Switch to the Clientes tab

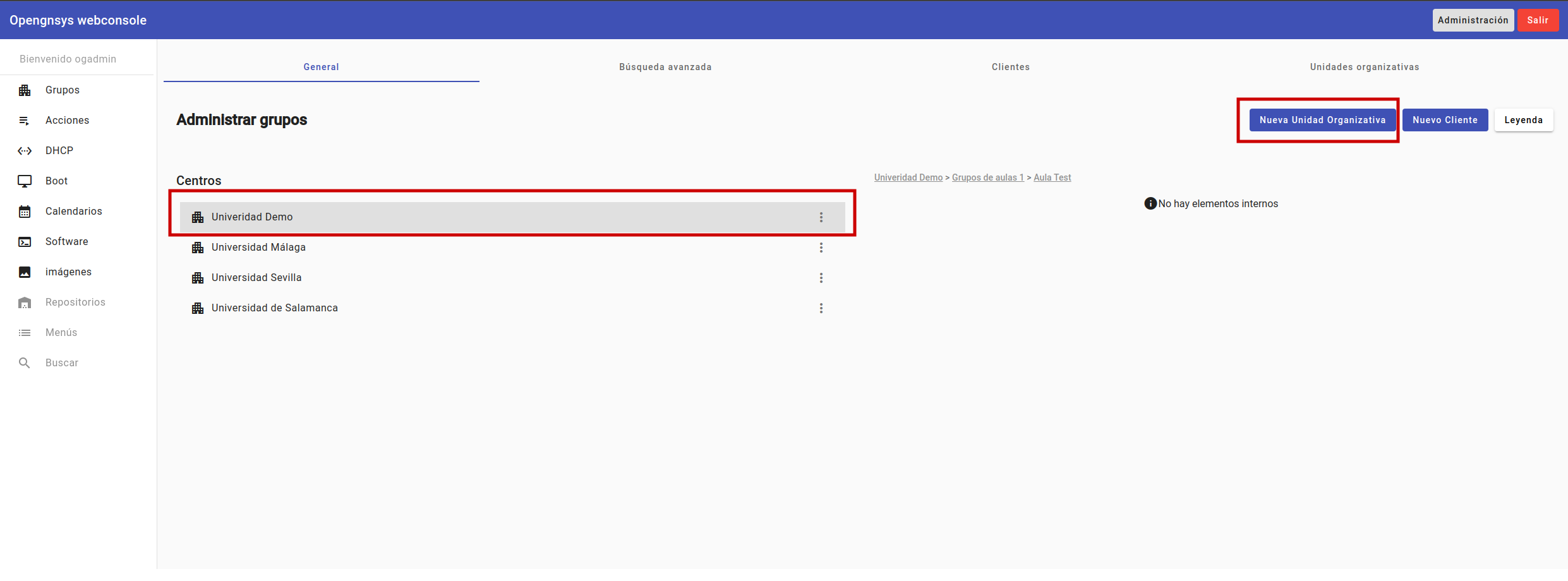coord(1010,67)
